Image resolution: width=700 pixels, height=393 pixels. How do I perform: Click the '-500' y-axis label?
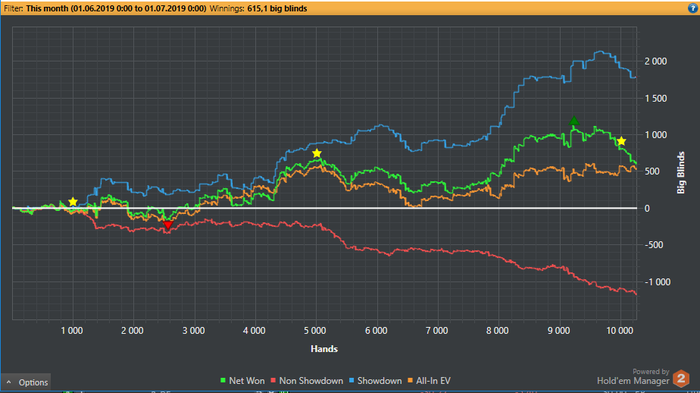tap(654, 245)
